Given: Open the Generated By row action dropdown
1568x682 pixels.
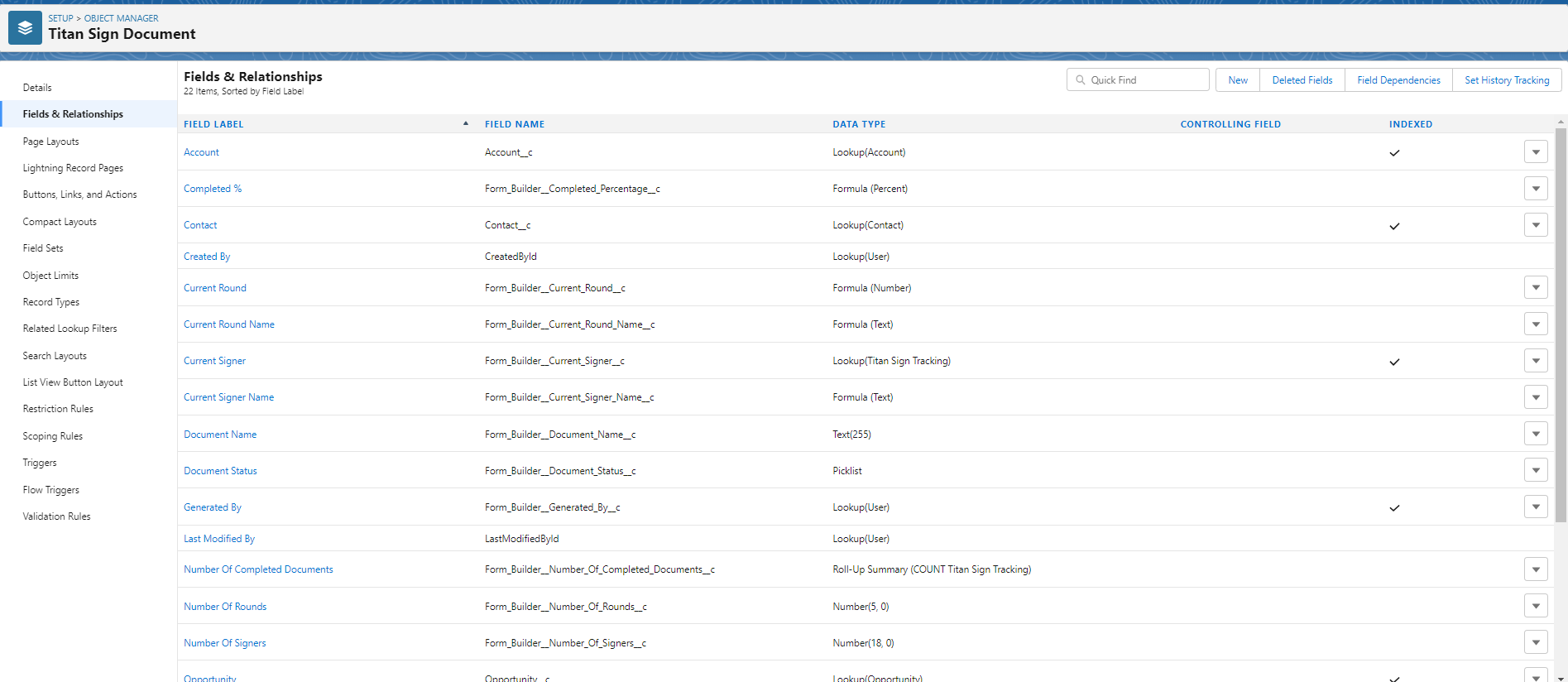Looking at the screenshot, I should pyautogui.click(x=1536, y=507).
